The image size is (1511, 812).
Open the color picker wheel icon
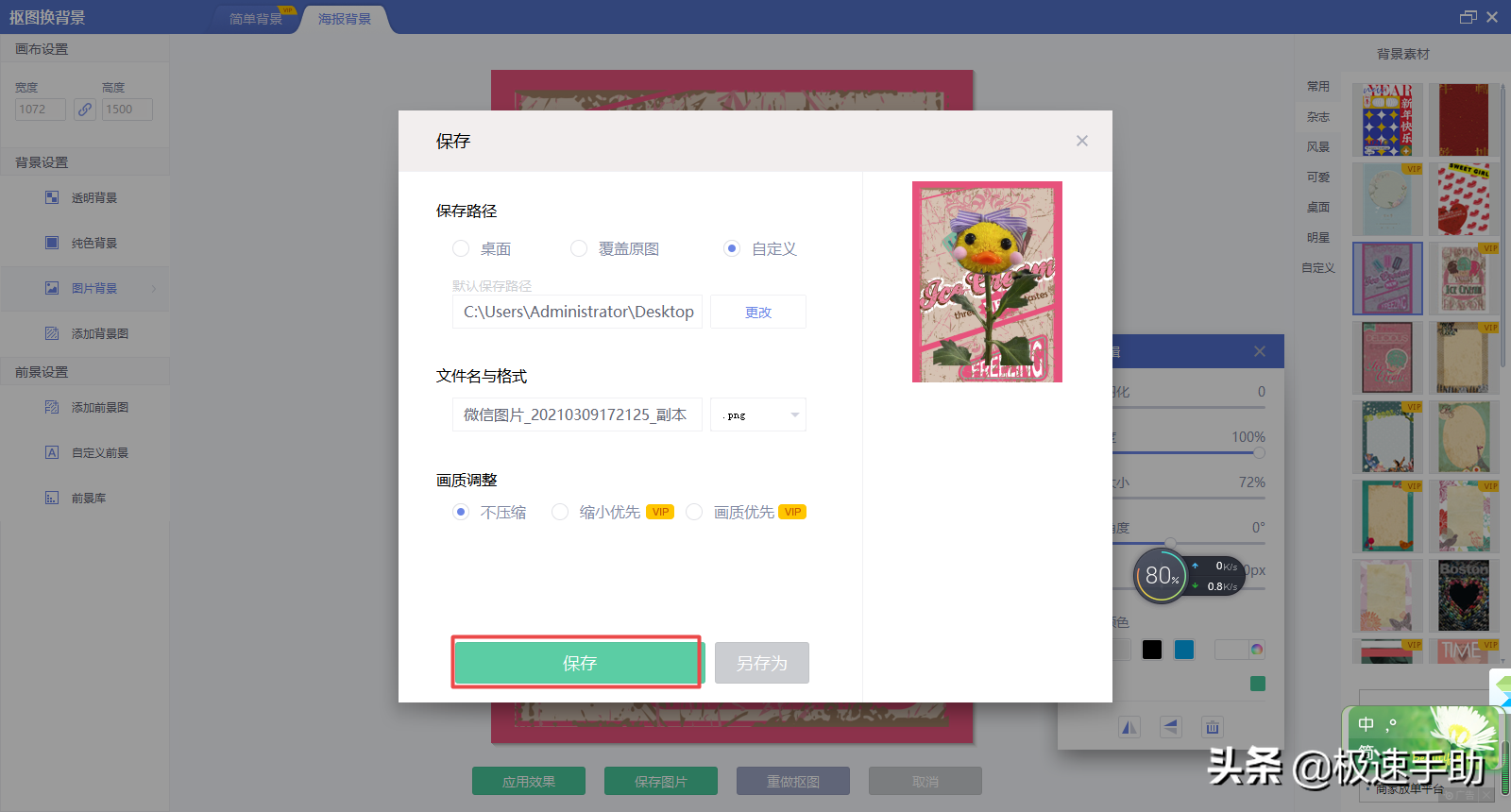point(1257,650)
